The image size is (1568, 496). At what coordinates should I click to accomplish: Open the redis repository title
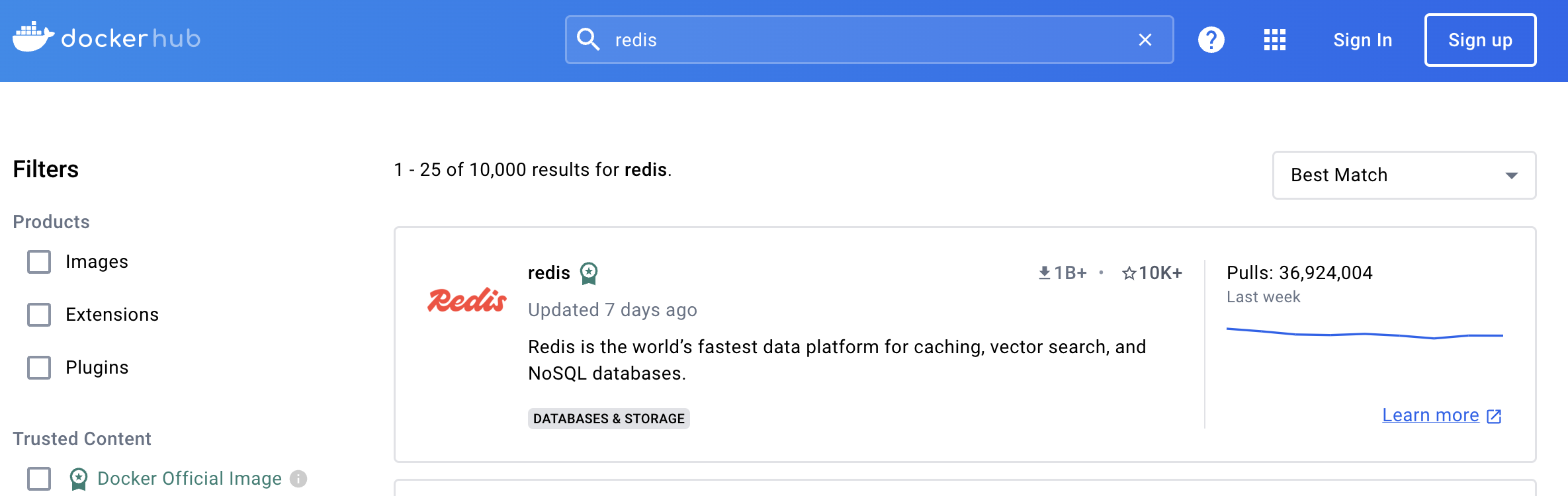tap(548, 273)
